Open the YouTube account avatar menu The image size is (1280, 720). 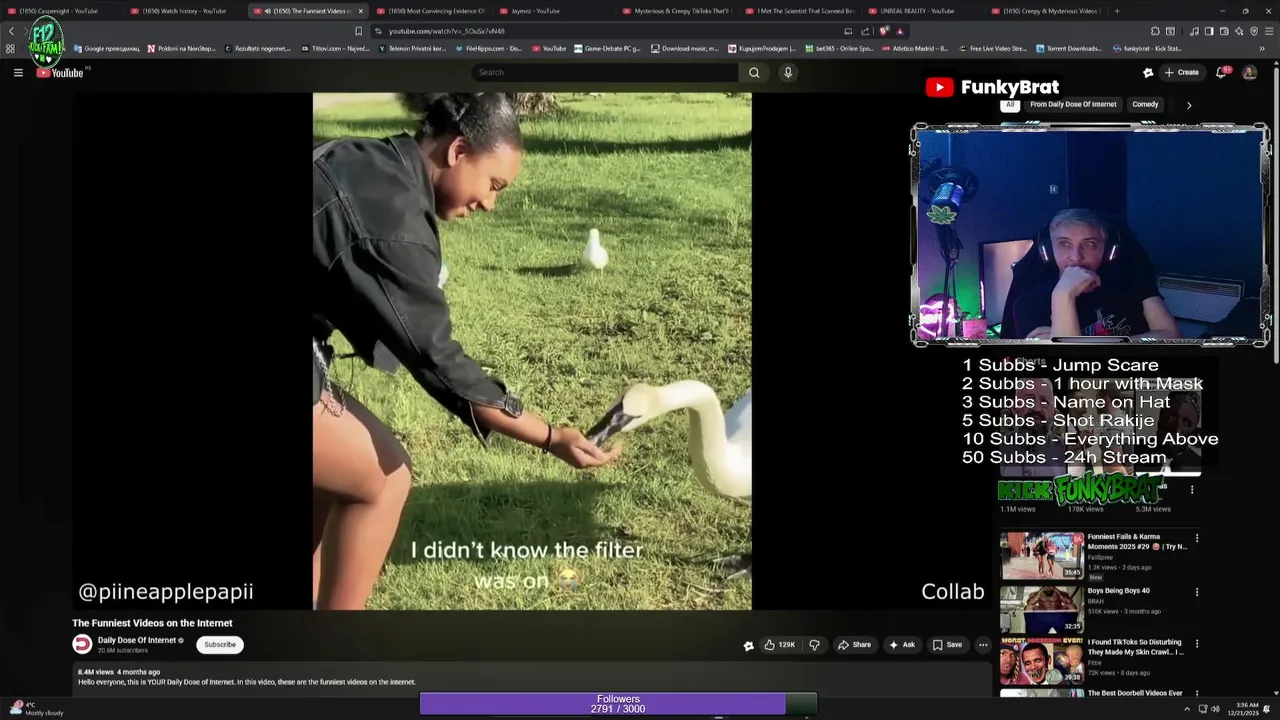tap(1249, 72)
